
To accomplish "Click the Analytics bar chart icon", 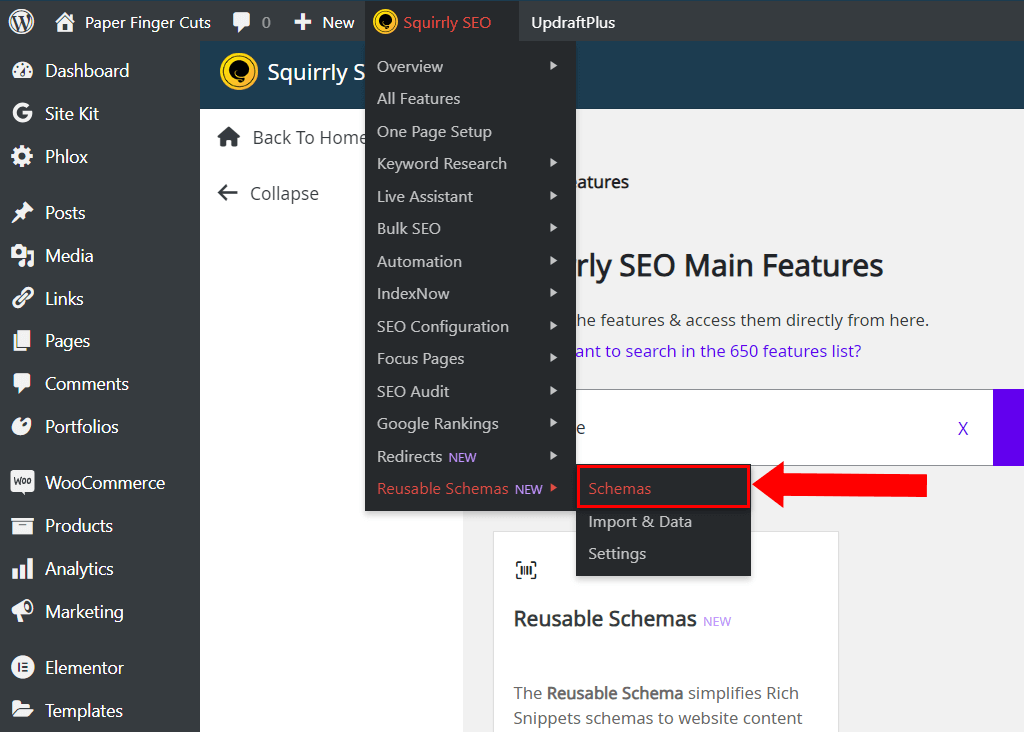I will [x=22, y=569].
